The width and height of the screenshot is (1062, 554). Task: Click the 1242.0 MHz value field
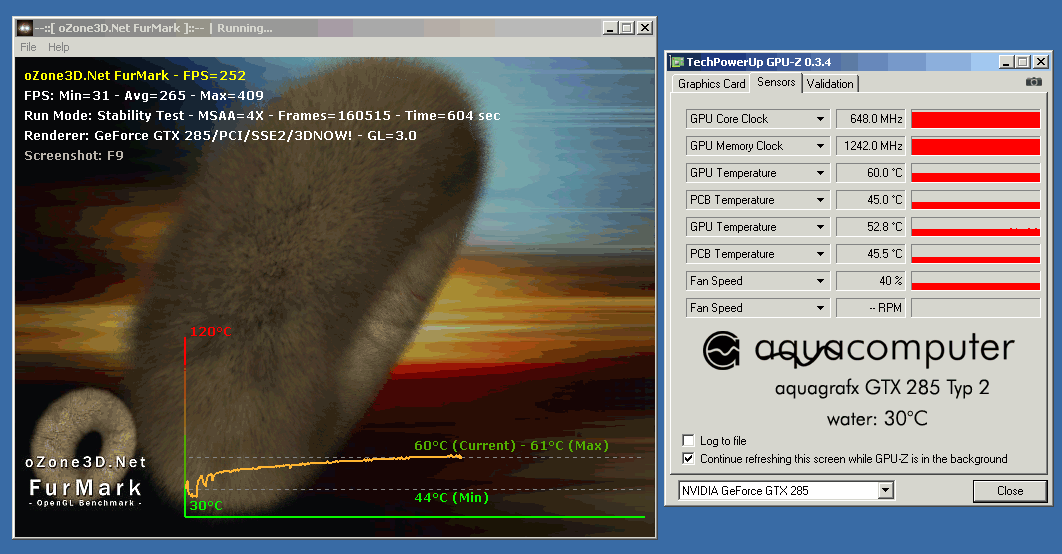[871, 146]
